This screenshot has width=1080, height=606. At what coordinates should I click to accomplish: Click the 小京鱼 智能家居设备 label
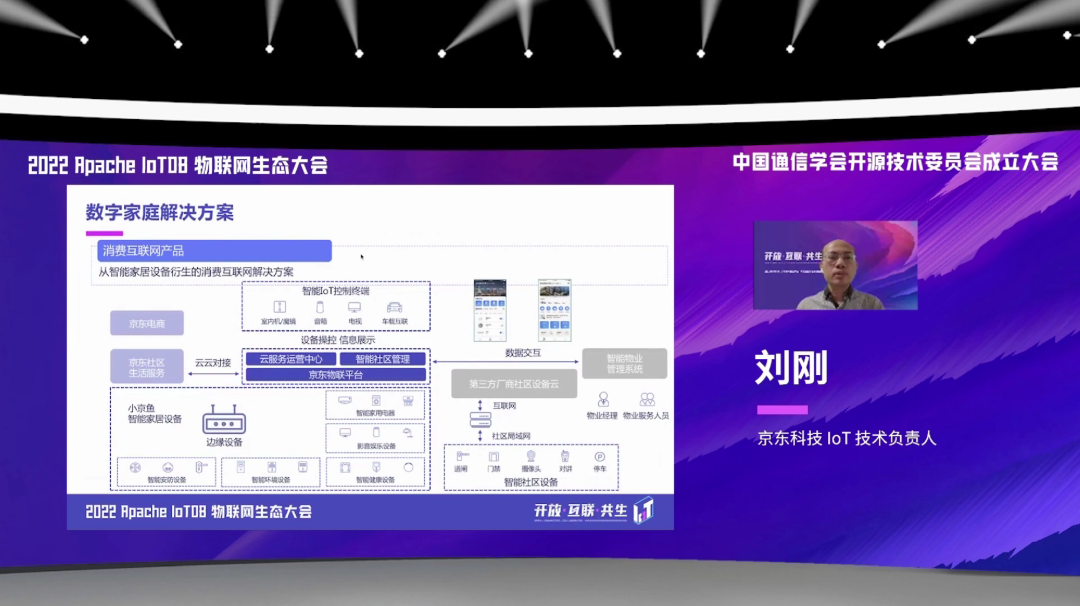155,413
